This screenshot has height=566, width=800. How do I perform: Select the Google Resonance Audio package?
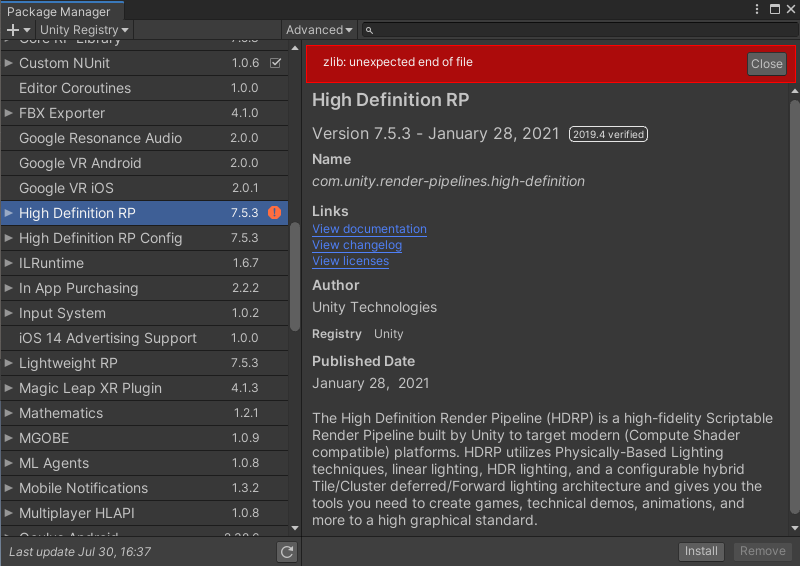(144, 138)
